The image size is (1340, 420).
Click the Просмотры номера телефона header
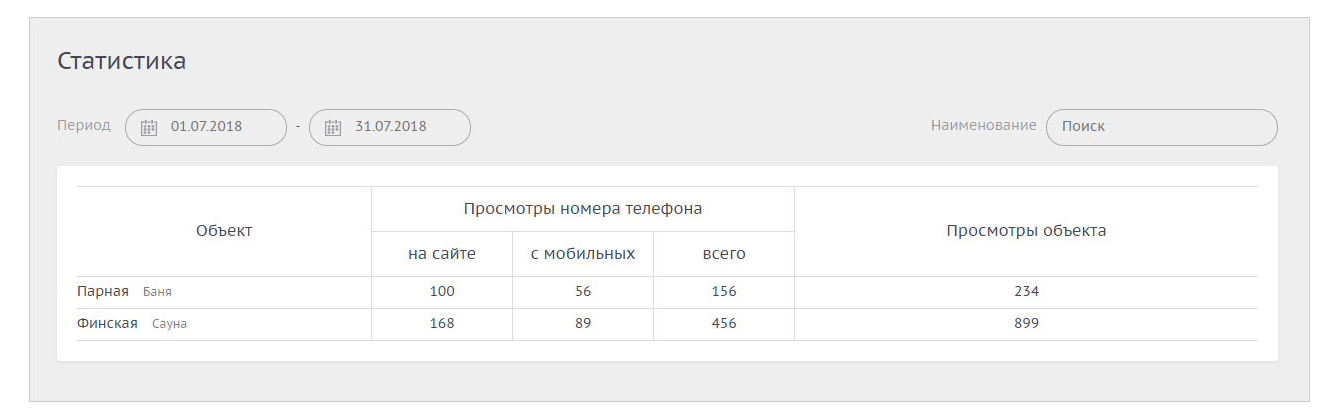(583, 209)
